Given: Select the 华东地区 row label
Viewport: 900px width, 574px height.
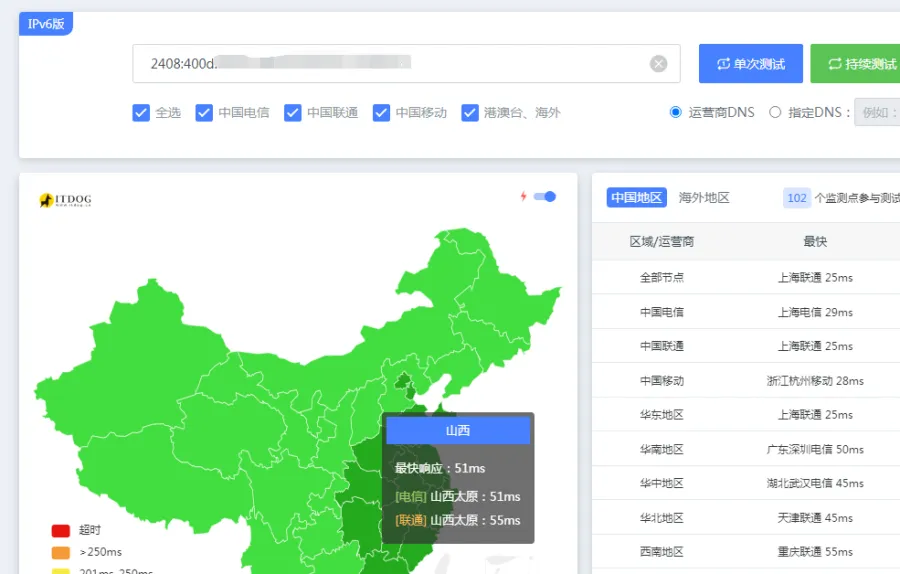Looking at the screenshot, I should point(662,414).
